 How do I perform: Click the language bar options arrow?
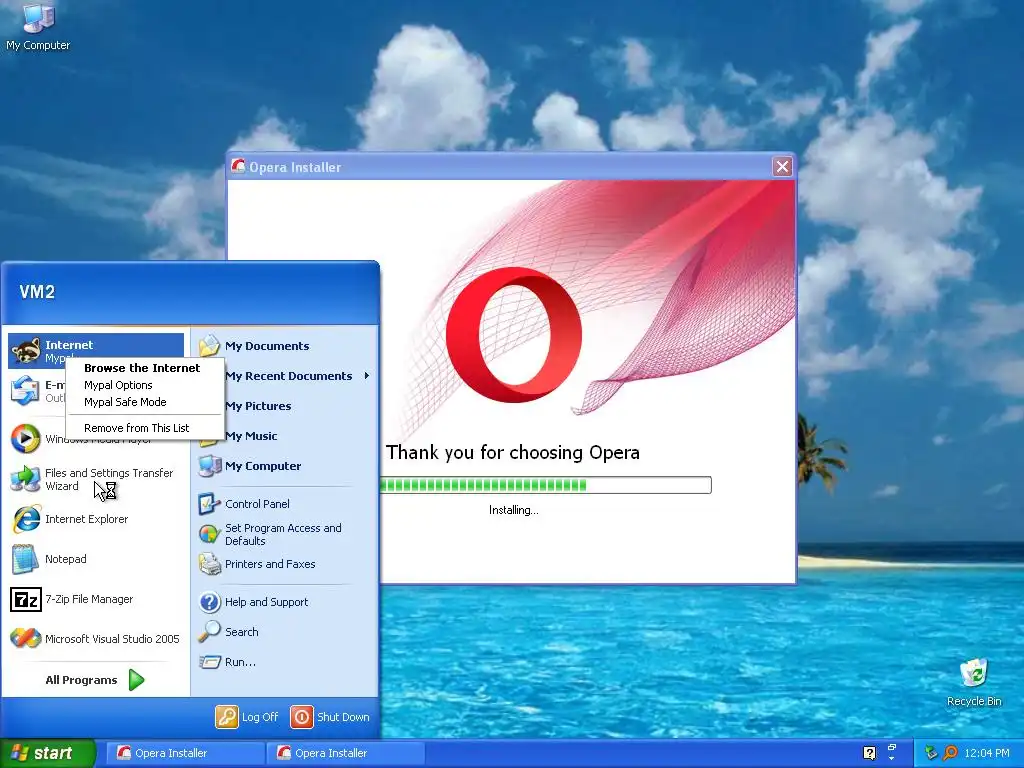point(891,759)
